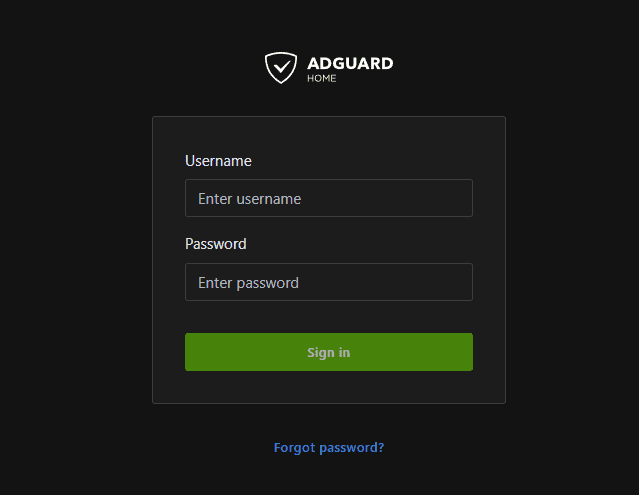The width and height of the screenshot is (639, 495).
Task: Select the 'Enter username' placeholder text
Action: tap(249, 198)
